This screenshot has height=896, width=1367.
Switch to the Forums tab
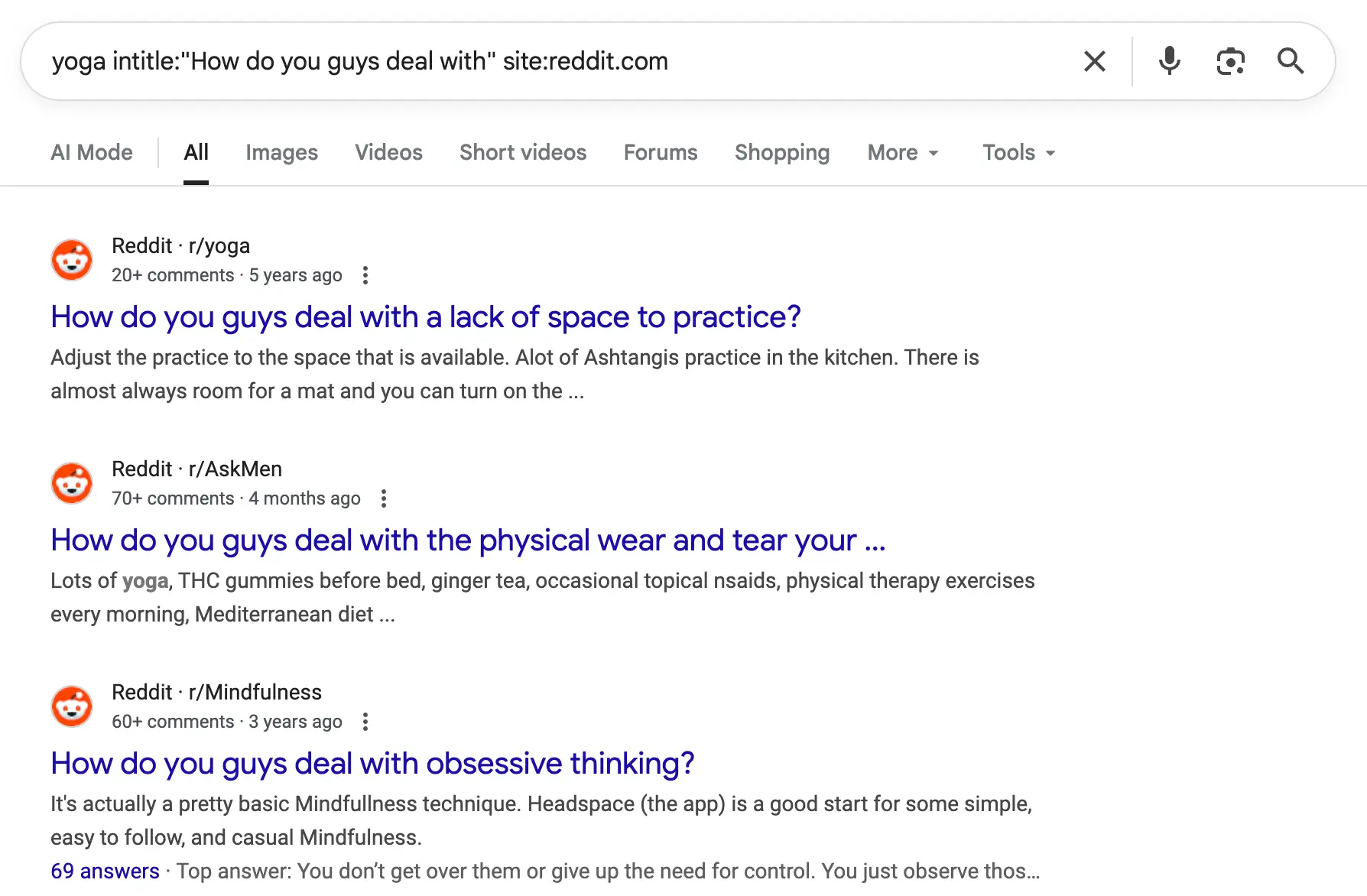click(661, 153)
